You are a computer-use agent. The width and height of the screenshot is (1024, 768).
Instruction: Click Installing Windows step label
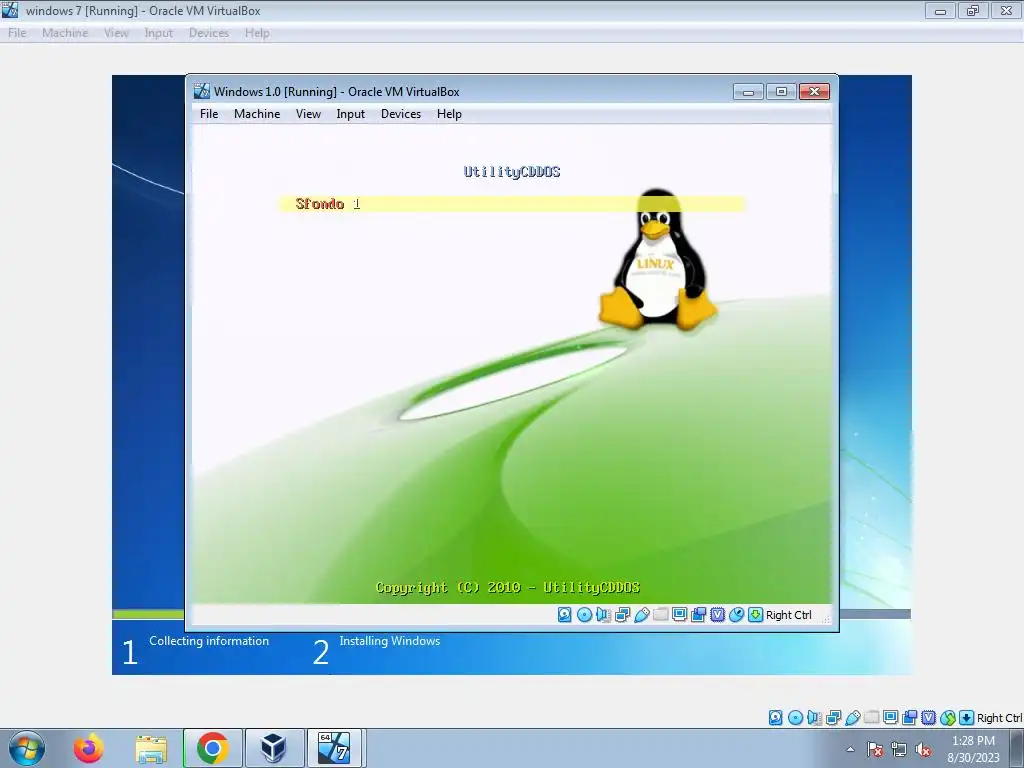coord(389,641)
